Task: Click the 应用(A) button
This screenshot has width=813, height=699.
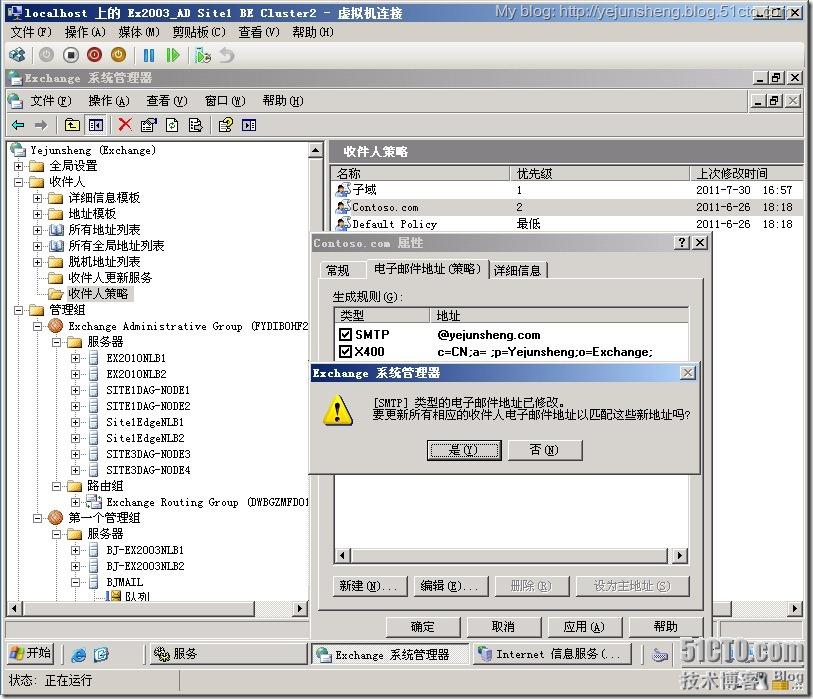Action: [x=584, y=627]
